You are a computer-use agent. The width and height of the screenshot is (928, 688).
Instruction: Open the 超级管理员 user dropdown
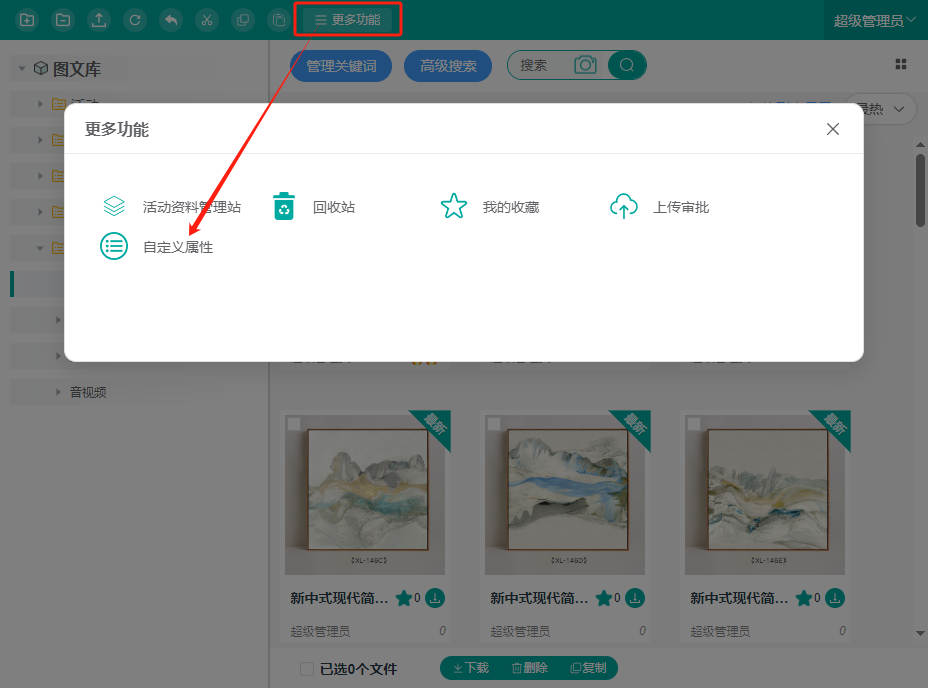coord(875,20)
